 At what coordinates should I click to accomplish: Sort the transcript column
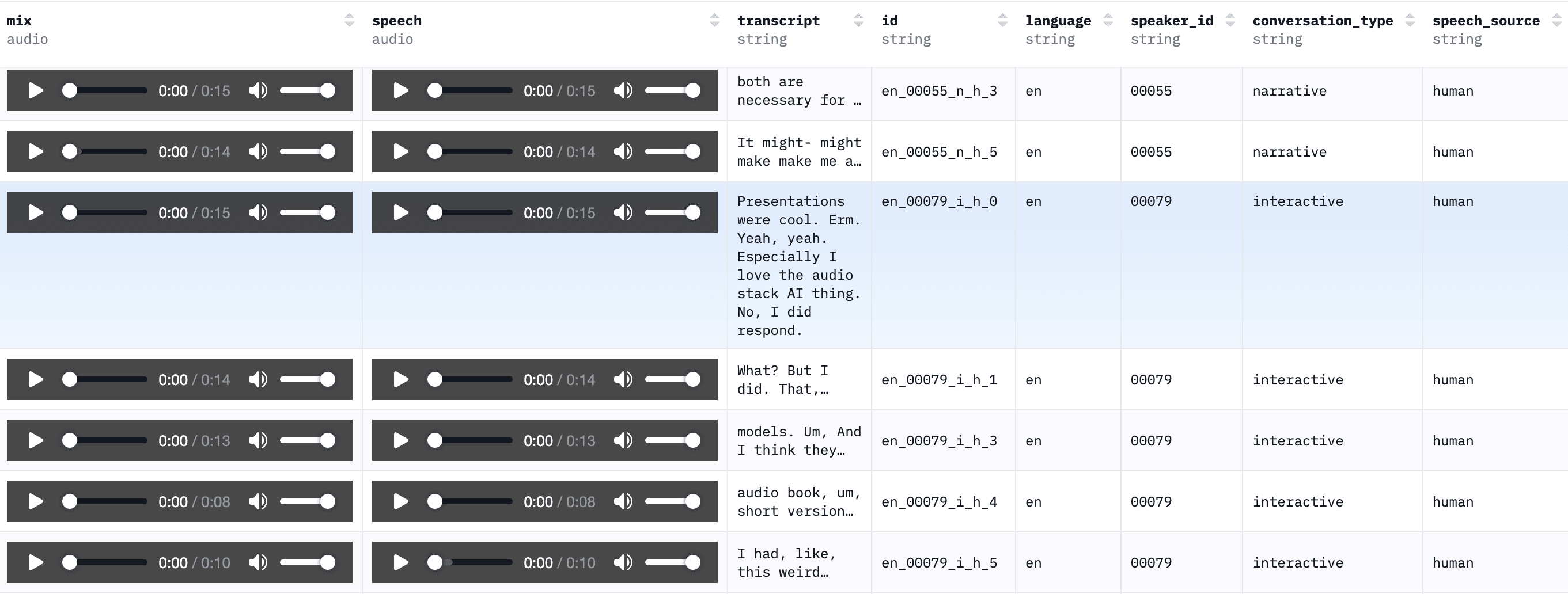click(x=859, y=20)
